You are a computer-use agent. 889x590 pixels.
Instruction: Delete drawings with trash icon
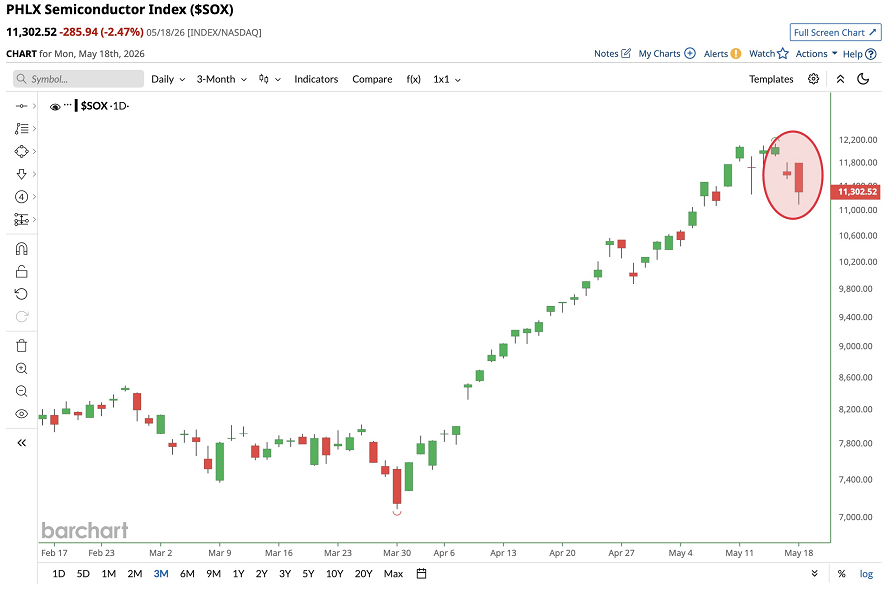click(22, 346)
